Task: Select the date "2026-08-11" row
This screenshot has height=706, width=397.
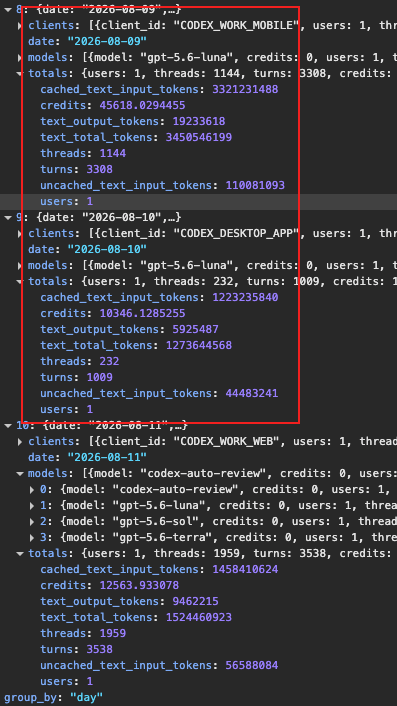Action: click(x=87, y=457)
